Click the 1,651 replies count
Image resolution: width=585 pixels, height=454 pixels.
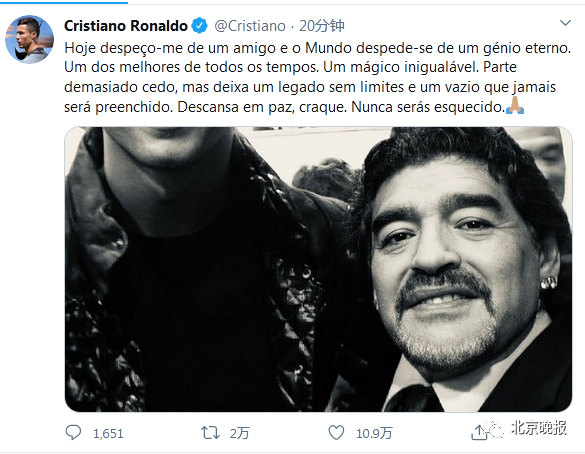[x=108, y=433]
